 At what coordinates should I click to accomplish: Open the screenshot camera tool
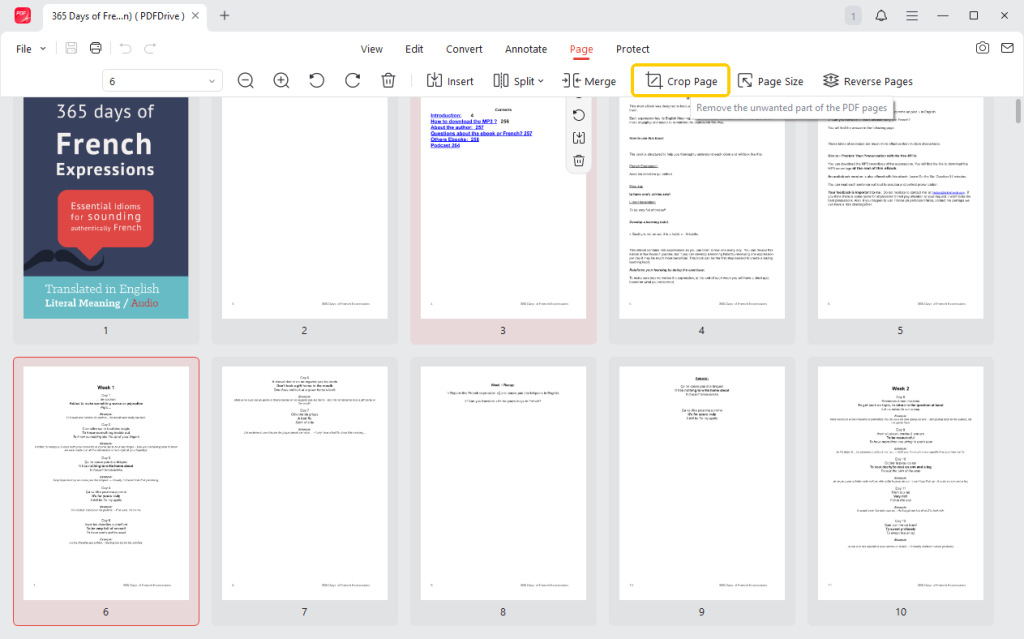click(983, 49)
